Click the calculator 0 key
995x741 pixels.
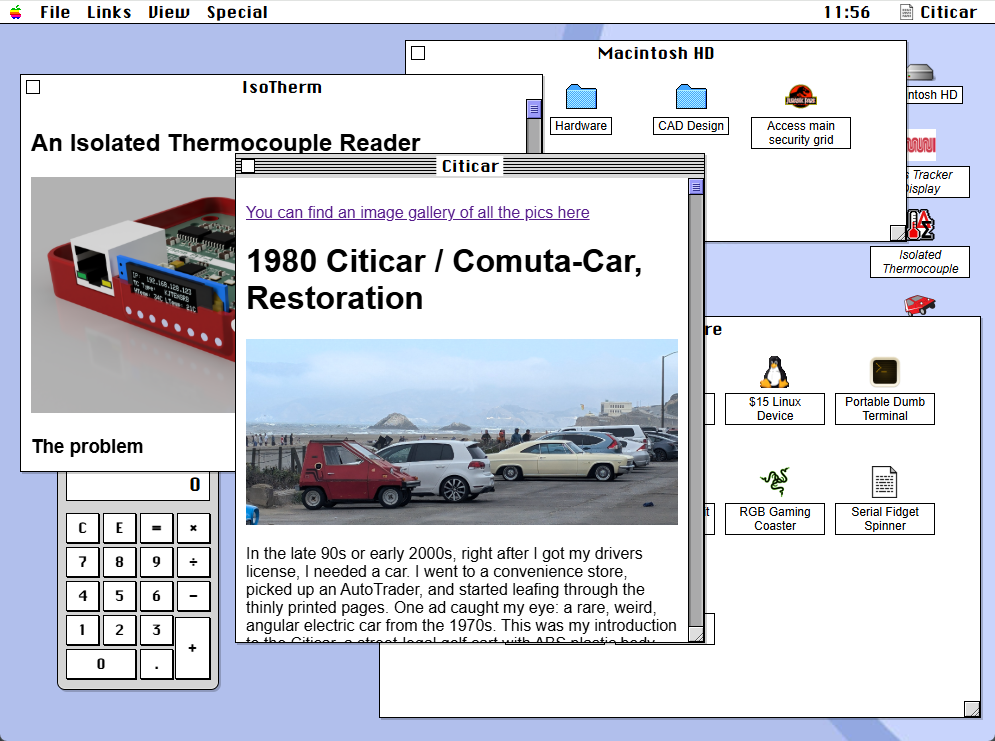pos(101,664)
